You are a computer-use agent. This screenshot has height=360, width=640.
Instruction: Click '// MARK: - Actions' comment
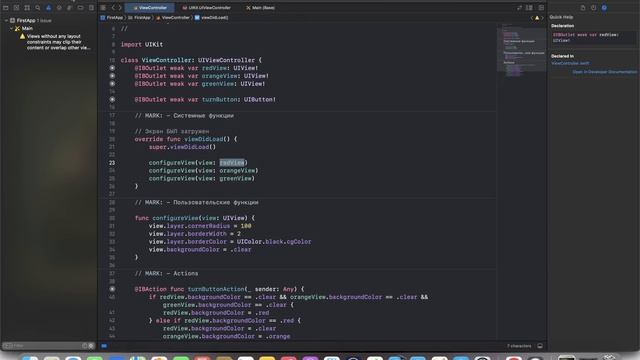pos(167,273)
